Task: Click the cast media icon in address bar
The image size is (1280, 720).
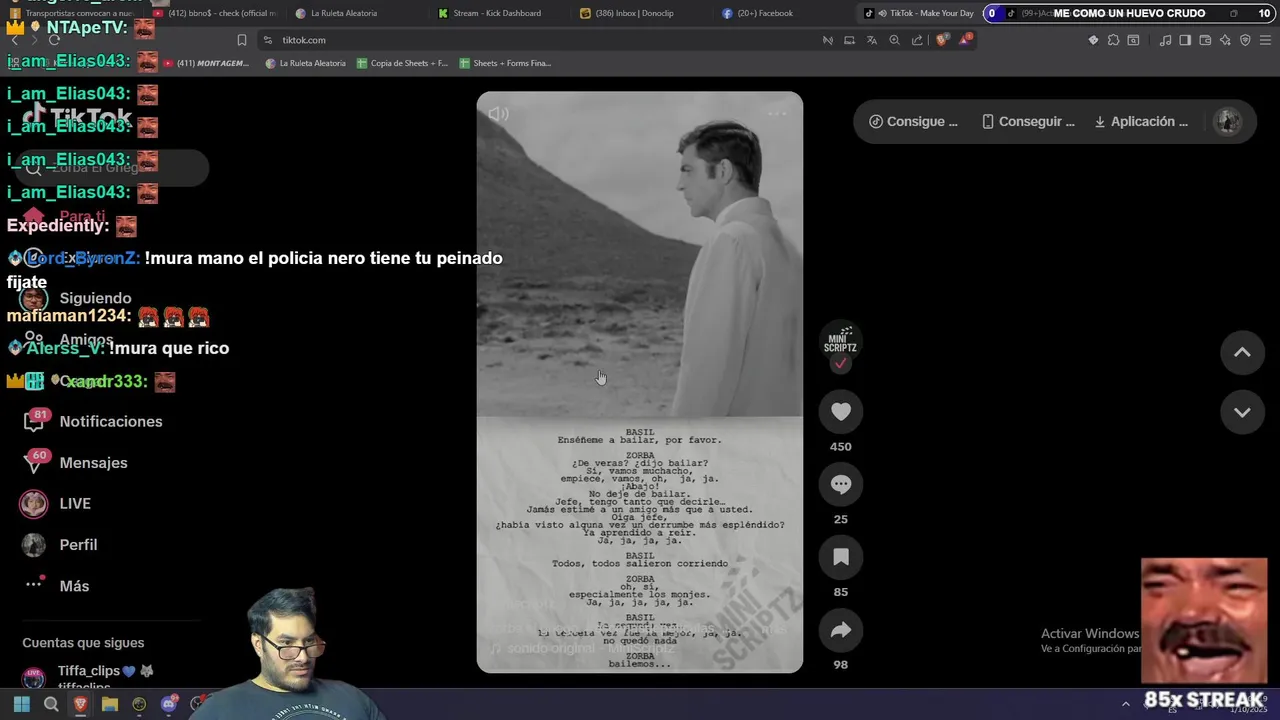Action: click(849, 40)
